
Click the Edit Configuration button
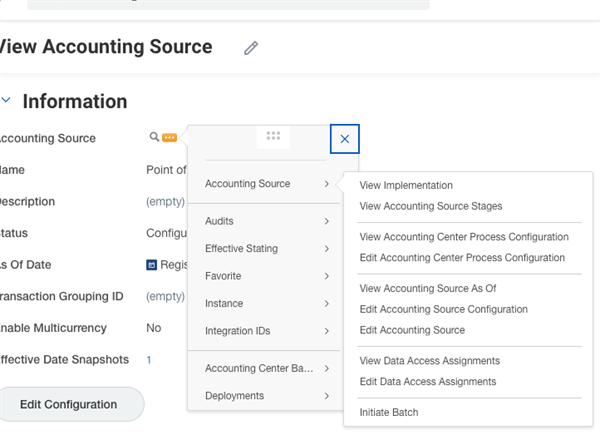(x=70, y=404)
